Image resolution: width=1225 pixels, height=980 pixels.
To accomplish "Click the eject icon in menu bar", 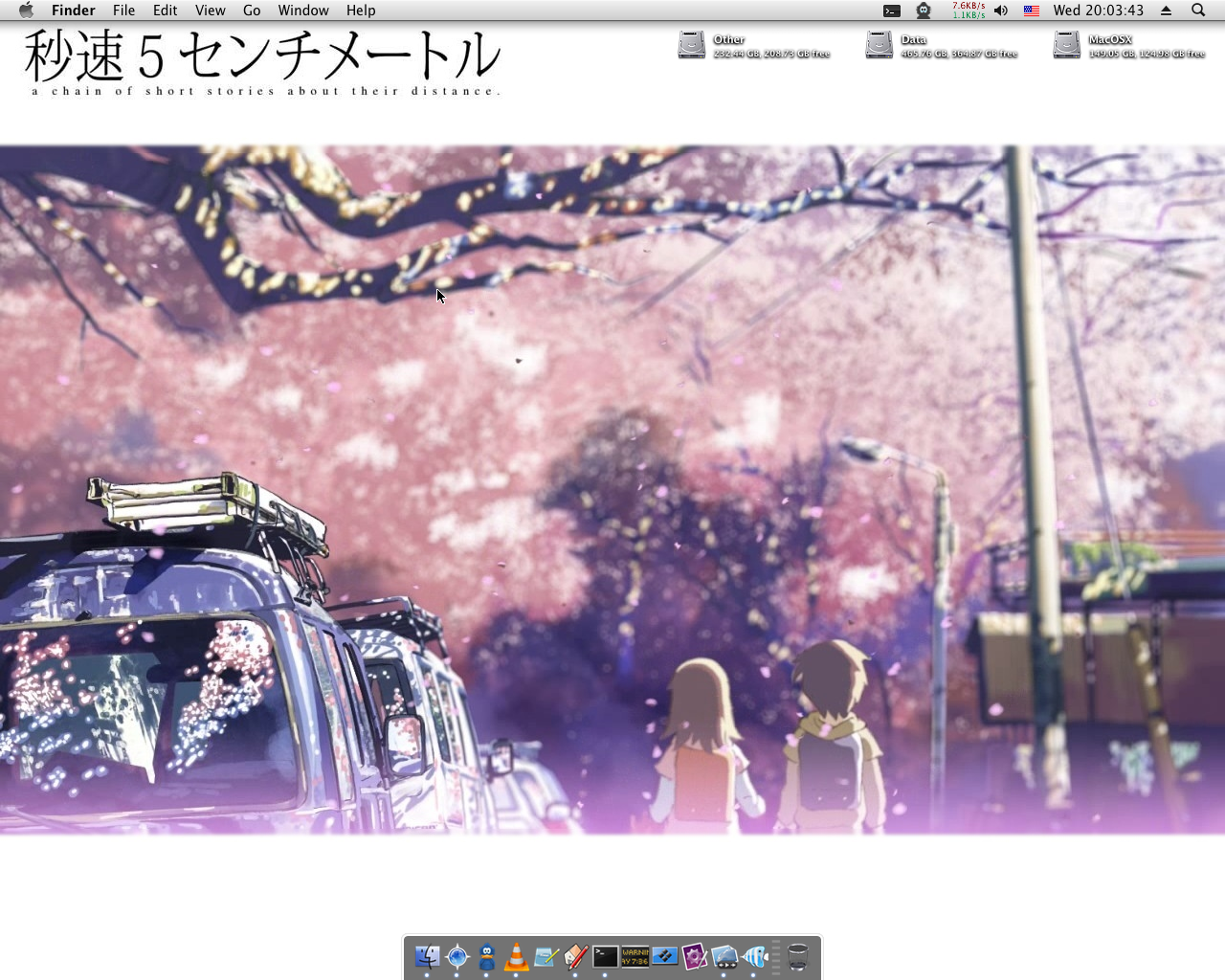I will 1166,11.
